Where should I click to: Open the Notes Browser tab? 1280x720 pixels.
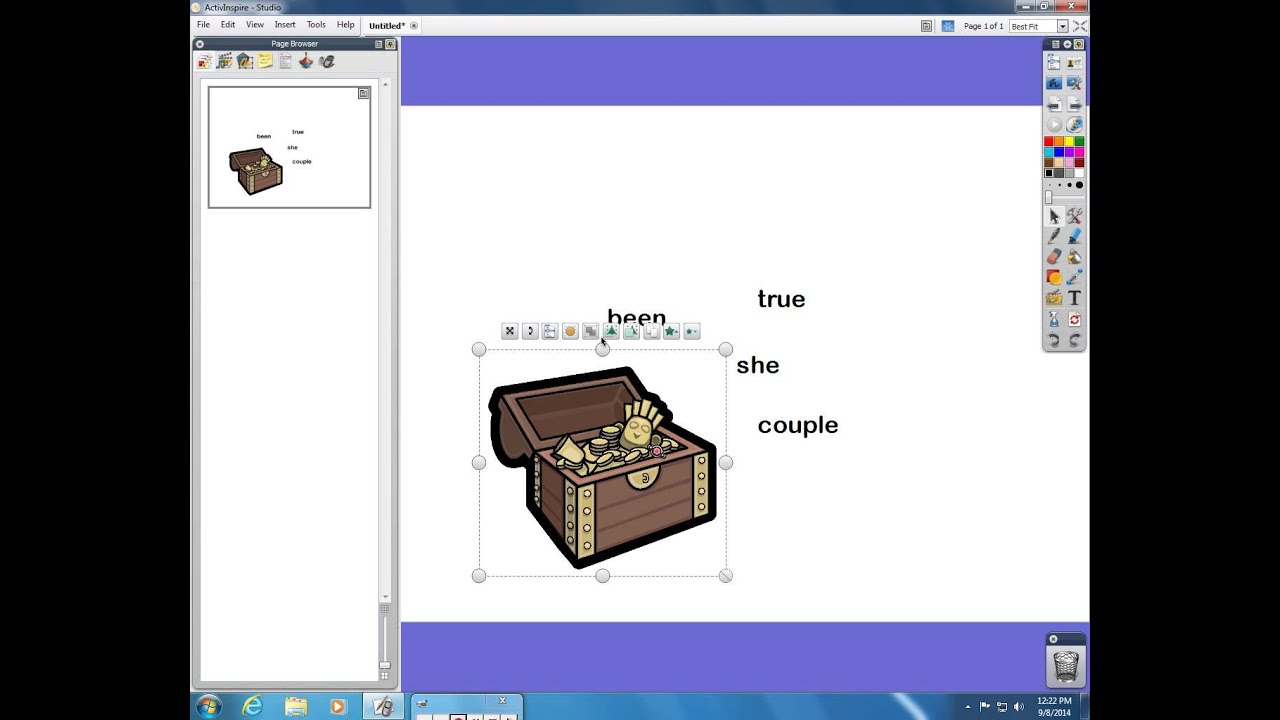click(265, 62)
